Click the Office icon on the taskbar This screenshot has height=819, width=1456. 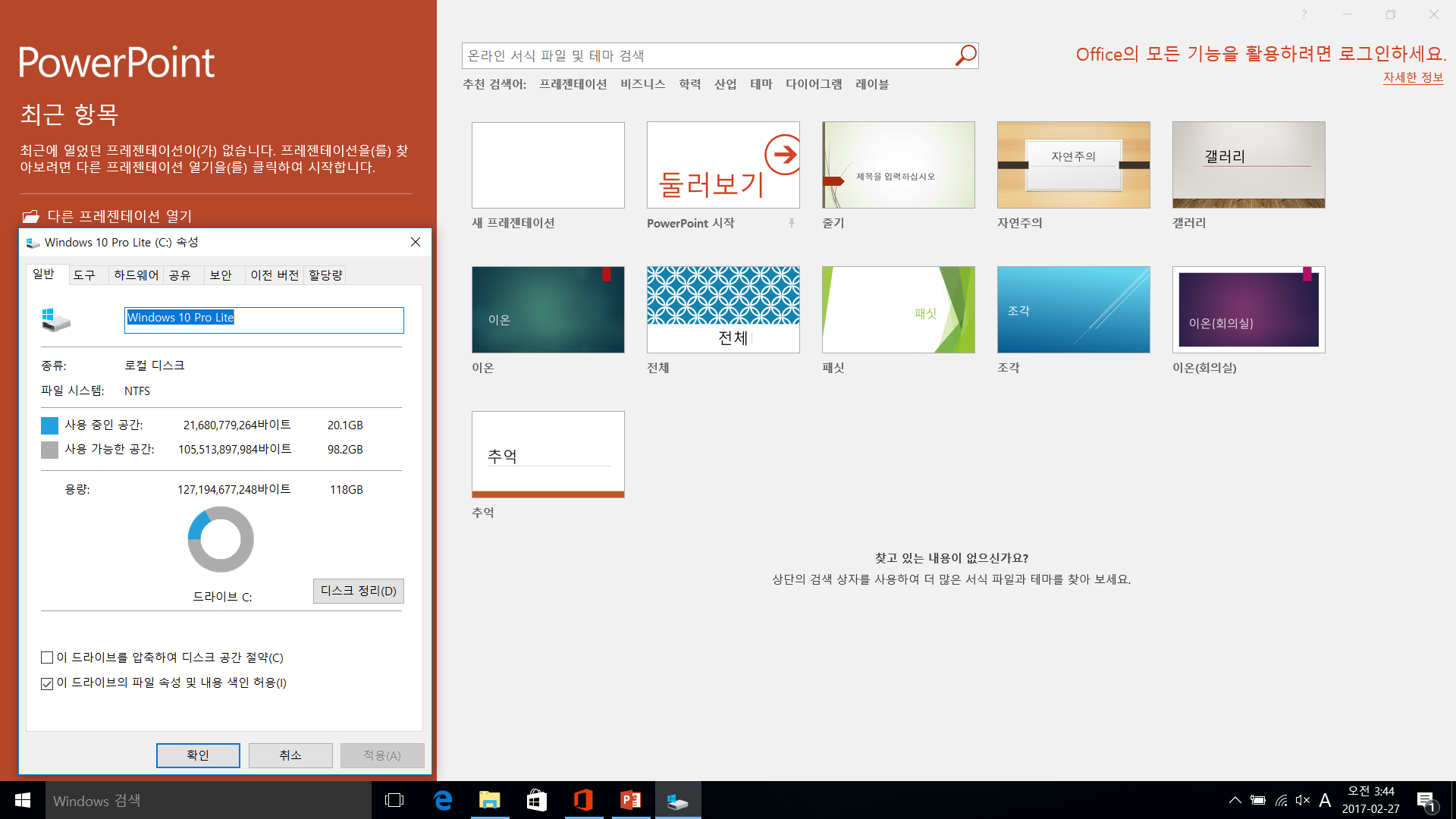pos(583,800)
